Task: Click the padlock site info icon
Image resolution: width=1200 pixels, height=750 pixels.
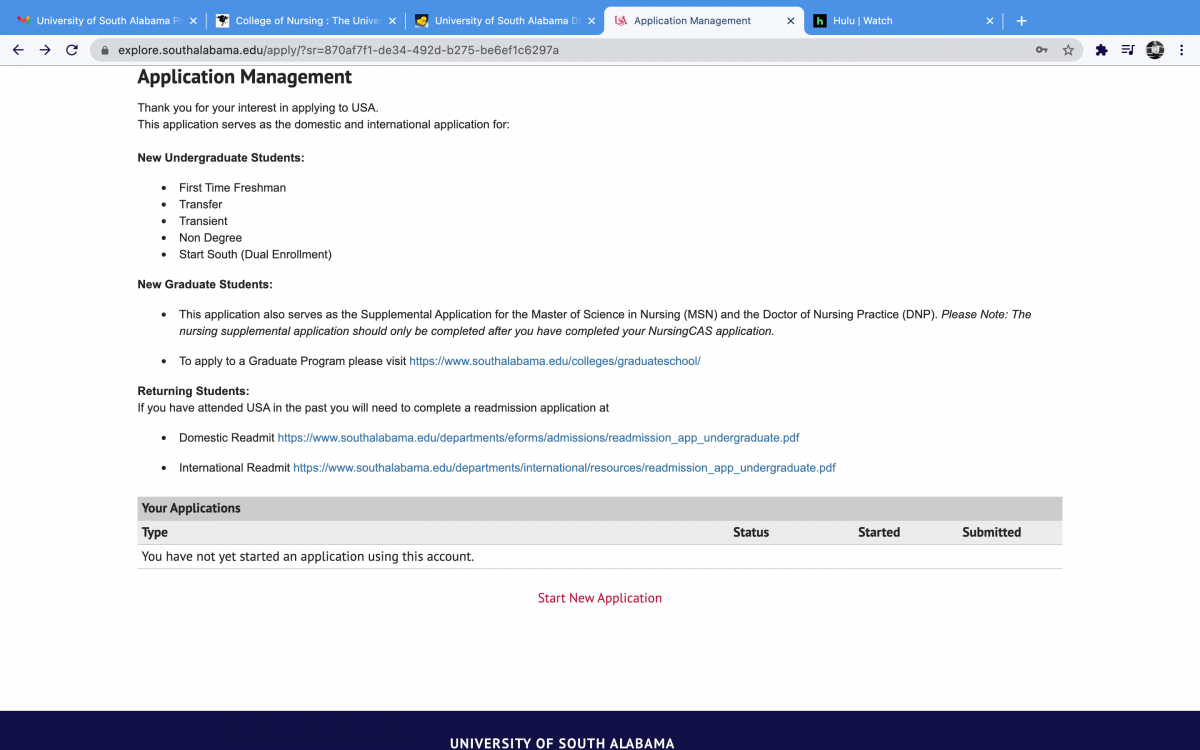Action: click(x=104, y=50)
